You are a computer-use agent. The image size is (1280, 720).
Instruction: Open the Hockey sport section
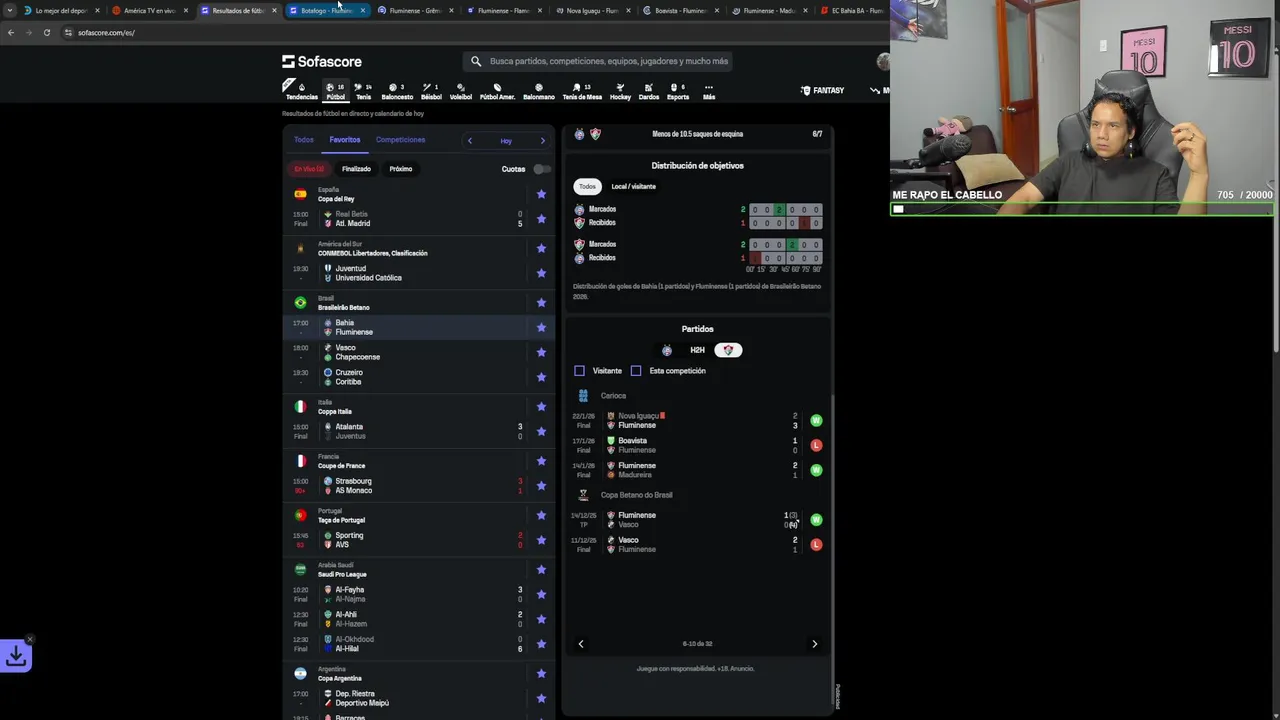[620, 91]
